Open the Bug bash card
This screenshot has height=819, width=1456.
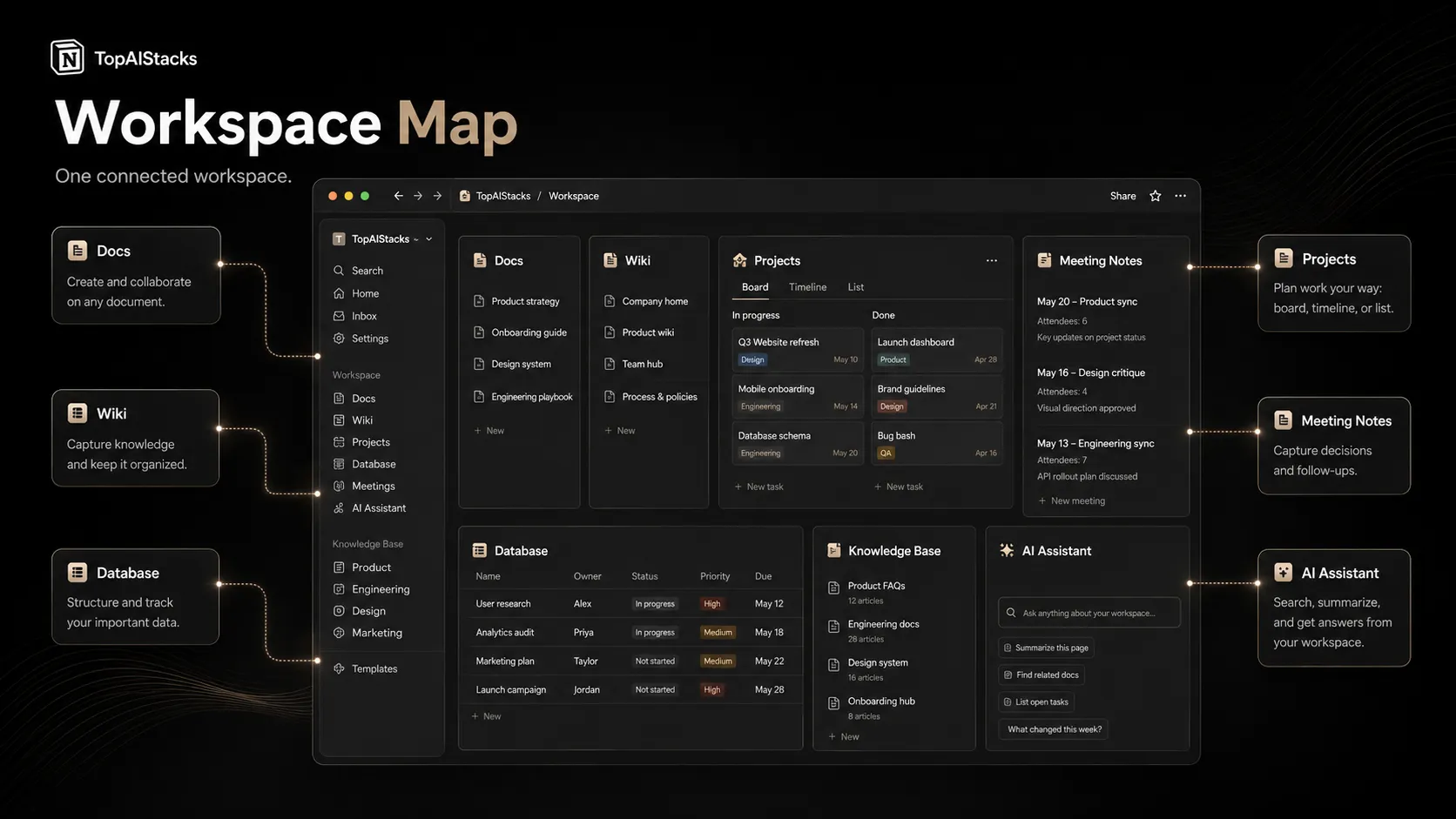point(937,442)
